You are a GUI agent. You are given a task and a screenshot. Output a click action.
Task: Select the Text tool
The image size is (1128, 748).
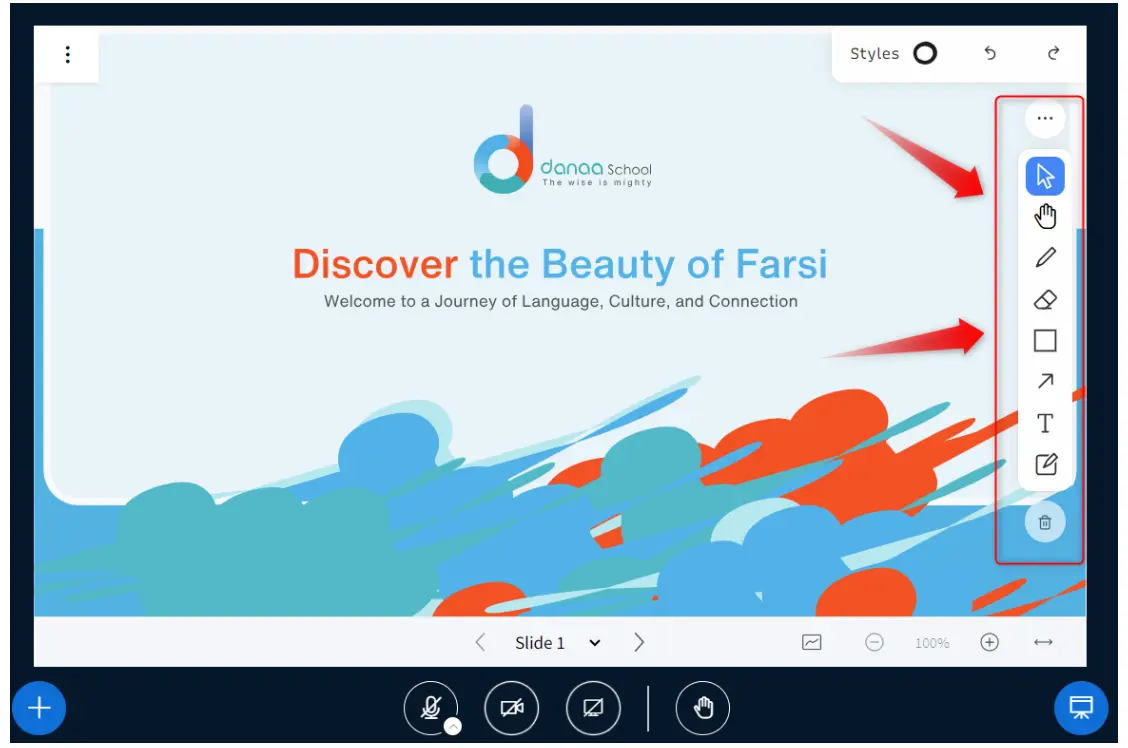click(x=1045, y=423)
